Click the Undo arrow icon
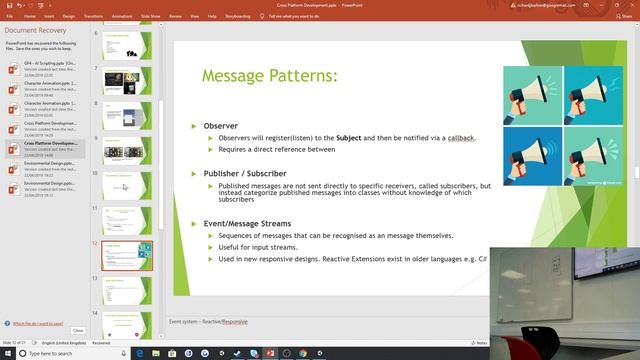 coord(19,5)
